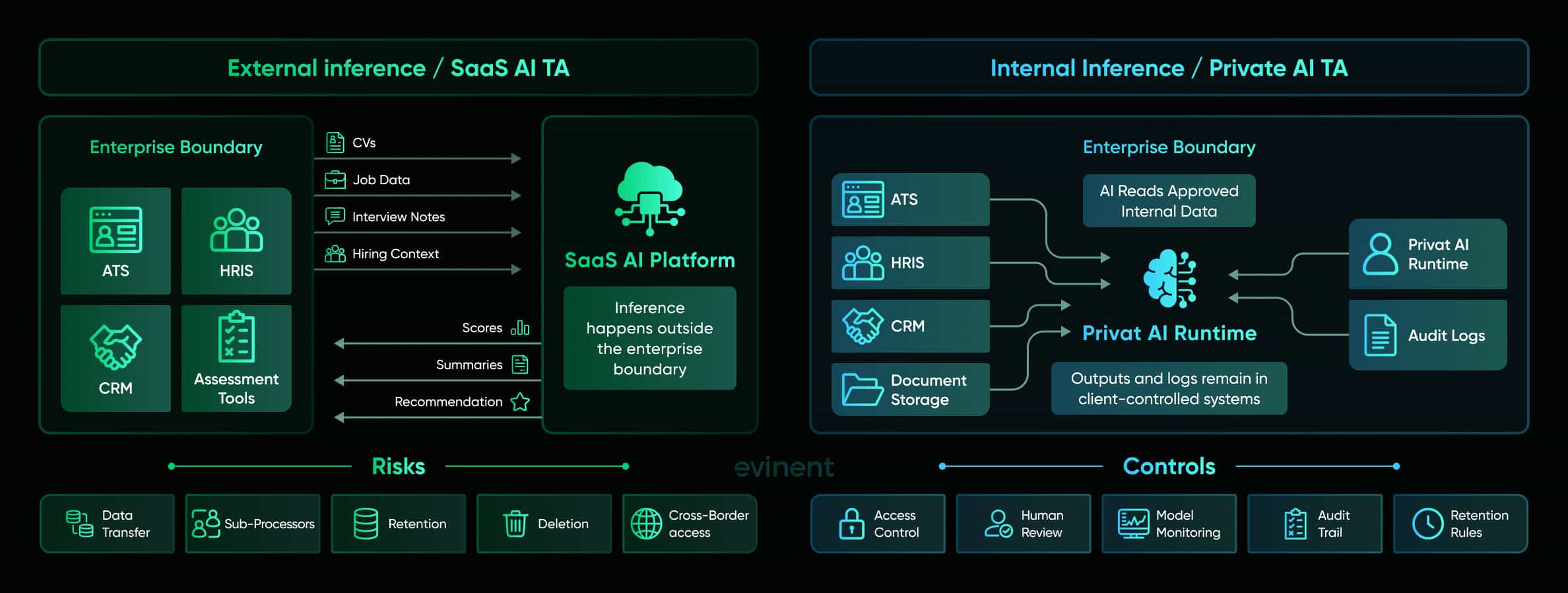Image resolution: width=1568 pixels, height=593 pixels.
Task: Click the 'Sub-Processors' label text
Action: 269,524
